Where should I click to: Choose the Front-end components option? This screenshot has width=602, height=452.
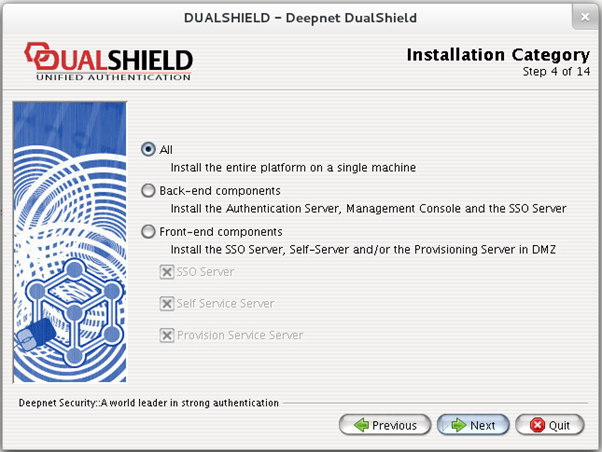pos(148,232)
